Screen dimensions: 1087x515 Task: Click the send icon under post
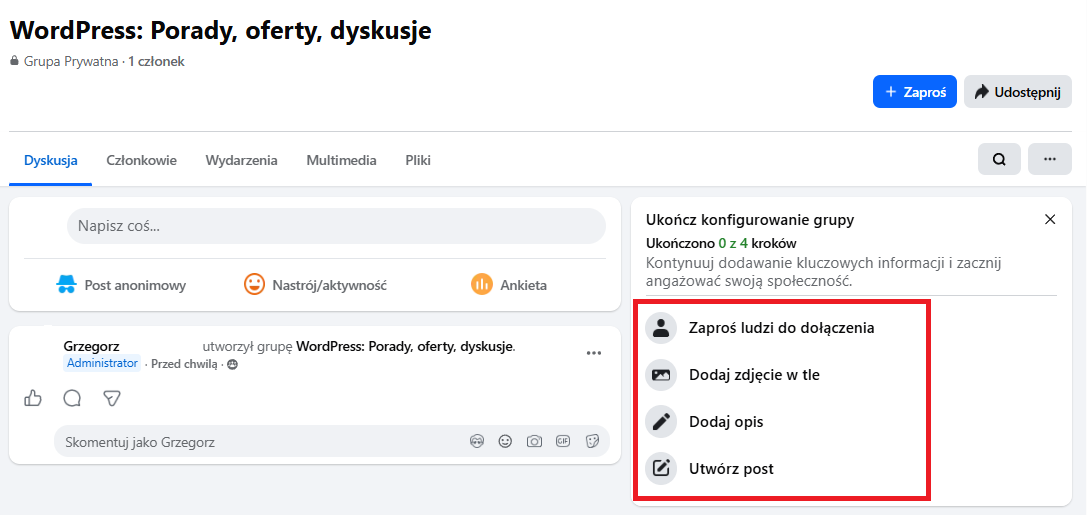tap(112, 398)
